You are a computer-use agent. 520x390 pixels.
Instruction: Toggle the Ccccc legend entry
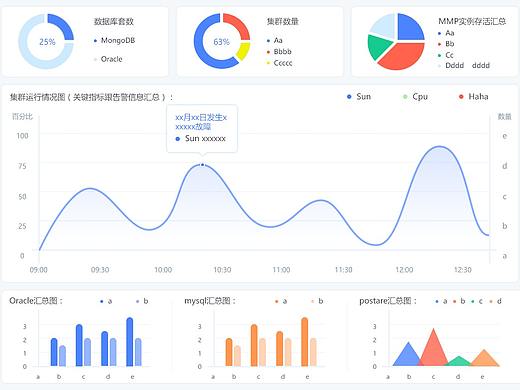(279, 63)
